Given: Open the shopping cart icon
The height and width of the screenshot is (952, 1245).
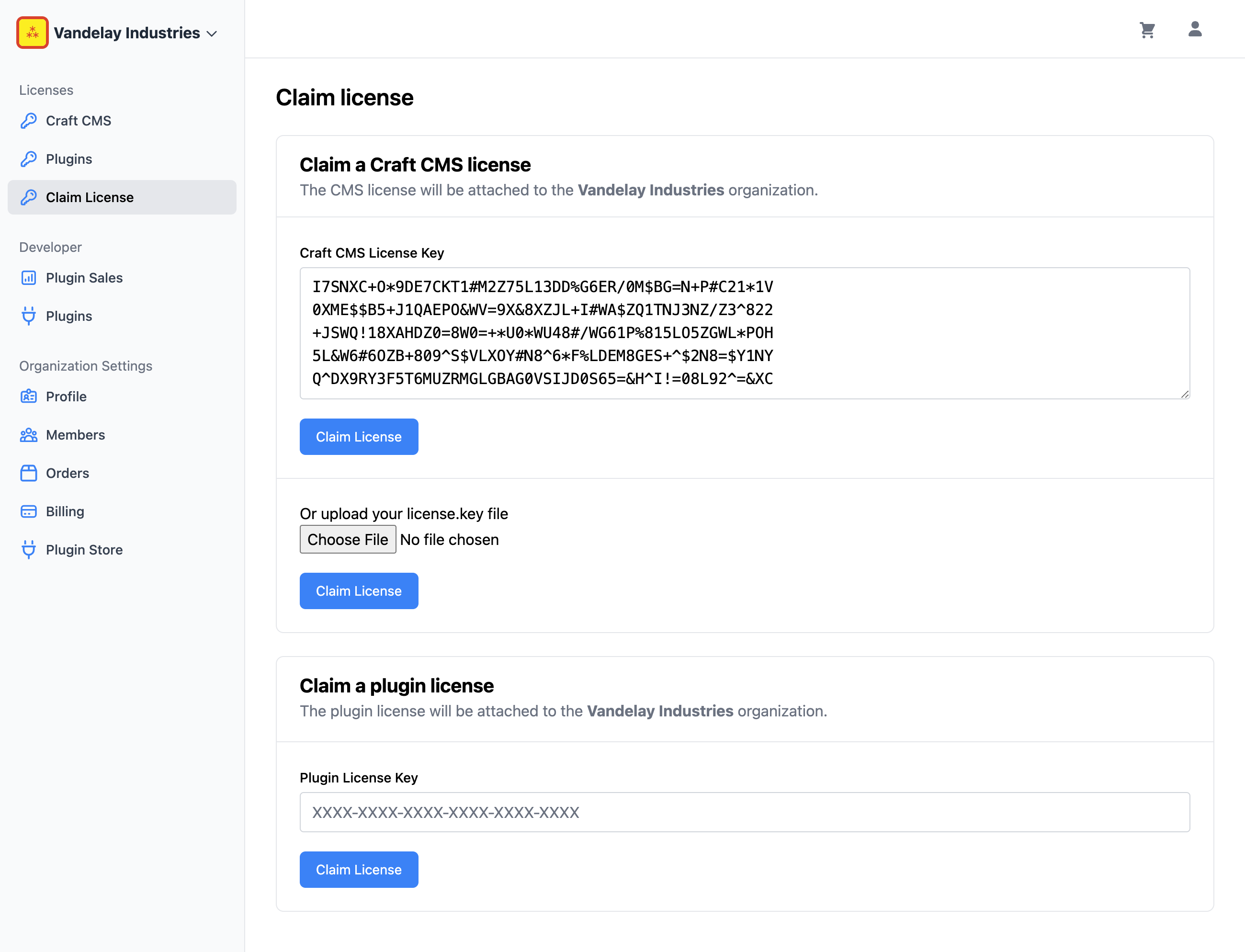Looking at the screenshot, I should tap(1147, 30).
